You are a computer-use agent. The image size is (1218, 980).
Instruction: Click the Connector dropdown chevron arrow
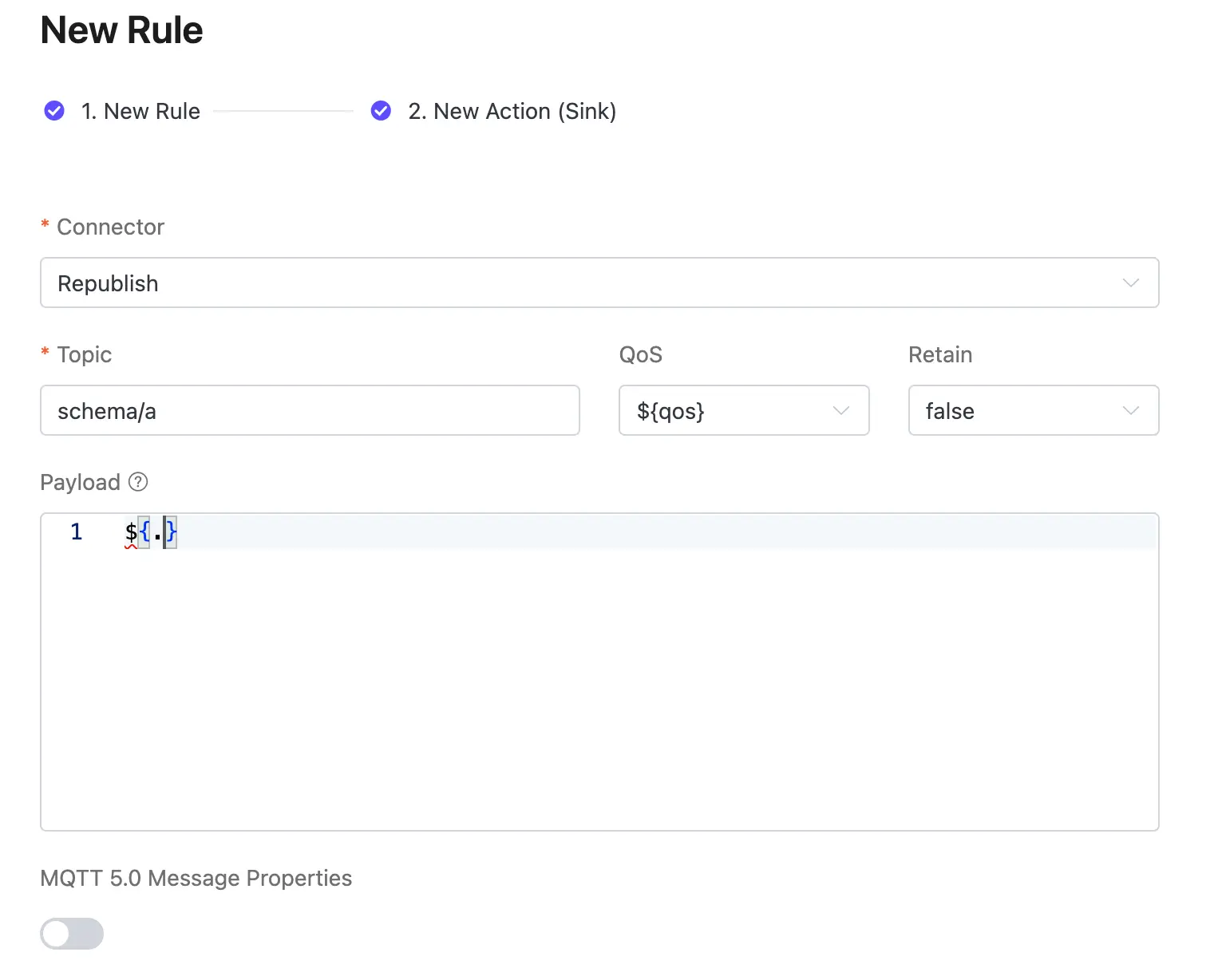click(1132, 283)
